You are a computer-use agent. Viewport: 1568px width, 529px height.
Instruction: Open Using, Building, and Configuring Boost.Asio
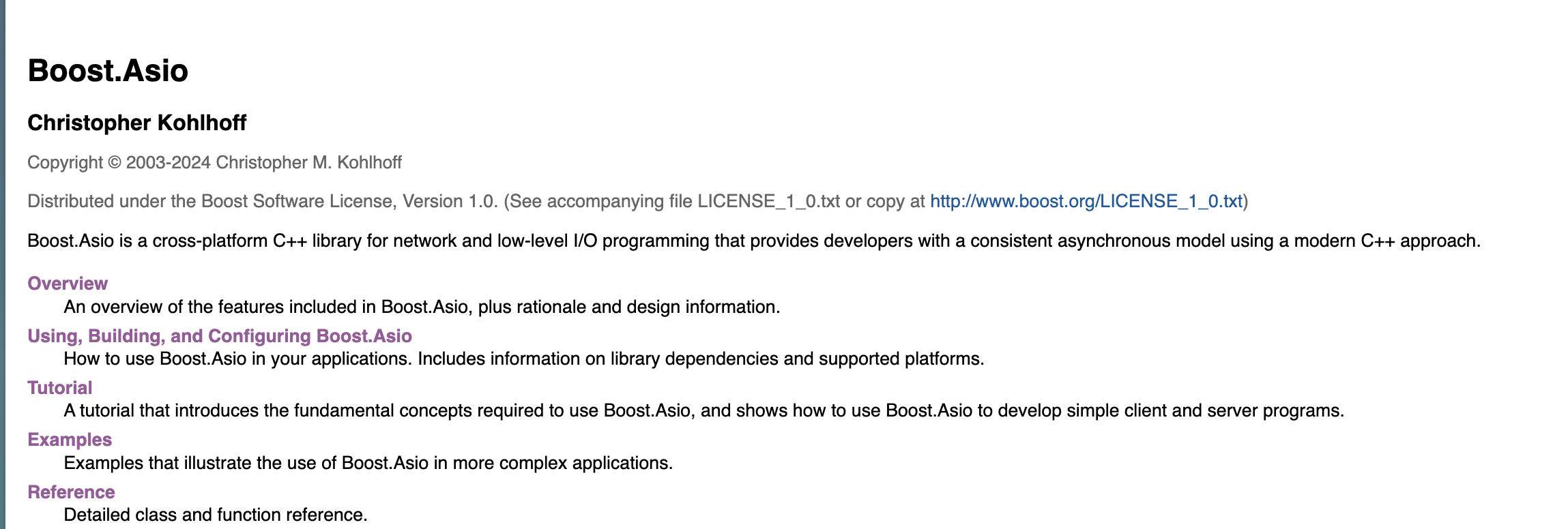coord(219,336)
